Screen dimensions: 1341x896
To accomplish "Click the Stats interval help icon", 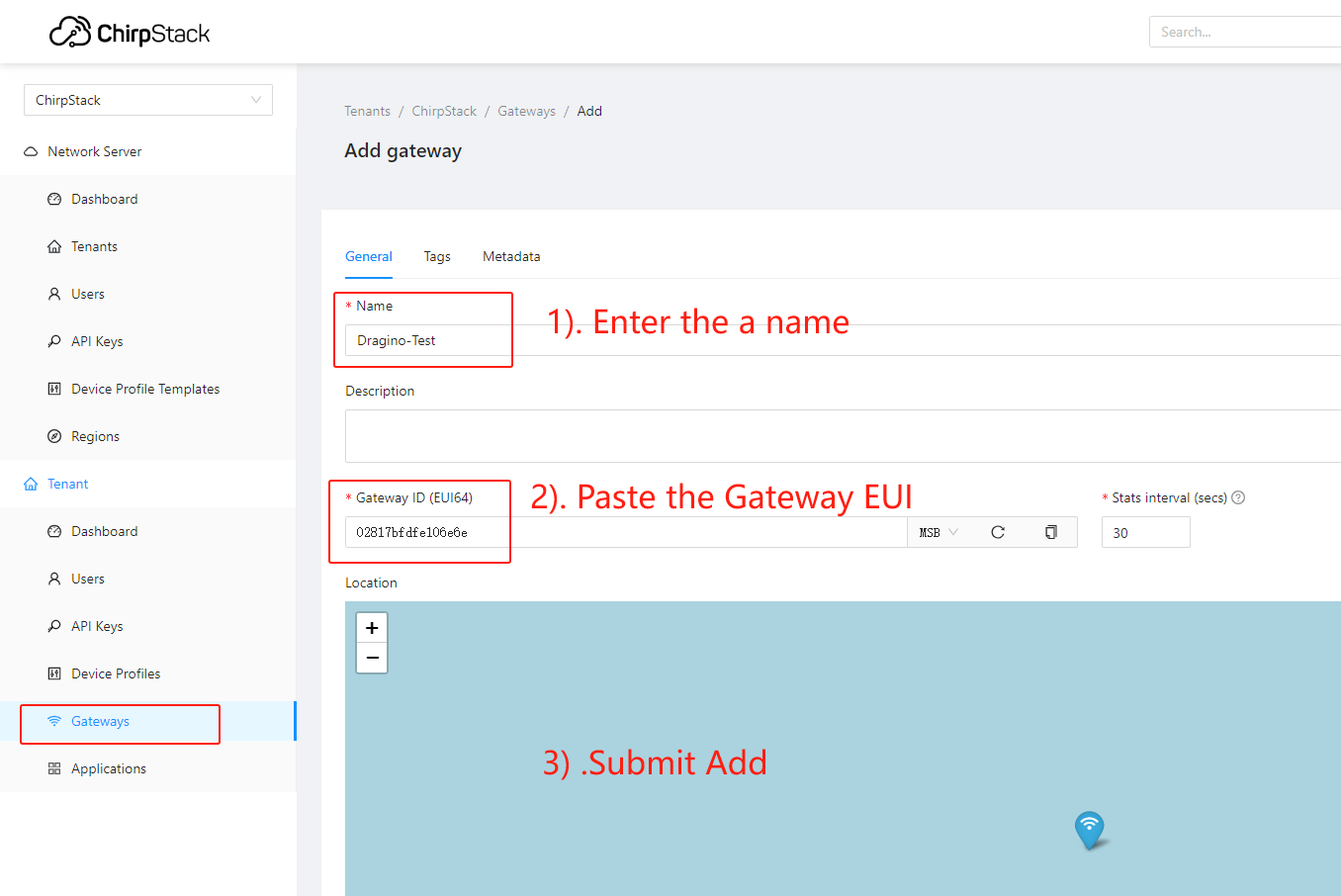I will tap(1238, 497).
